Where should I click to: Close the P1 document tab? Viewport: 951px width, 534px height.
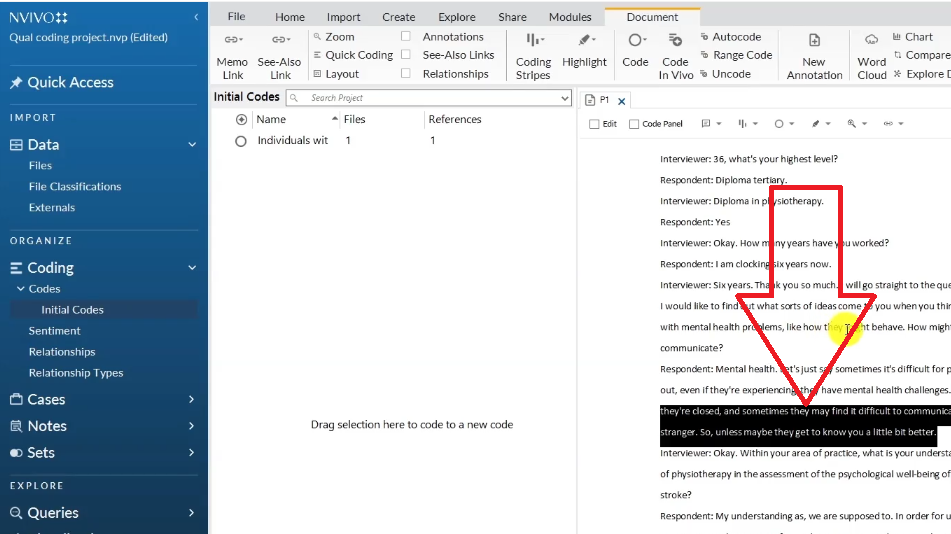pos(621,101)
